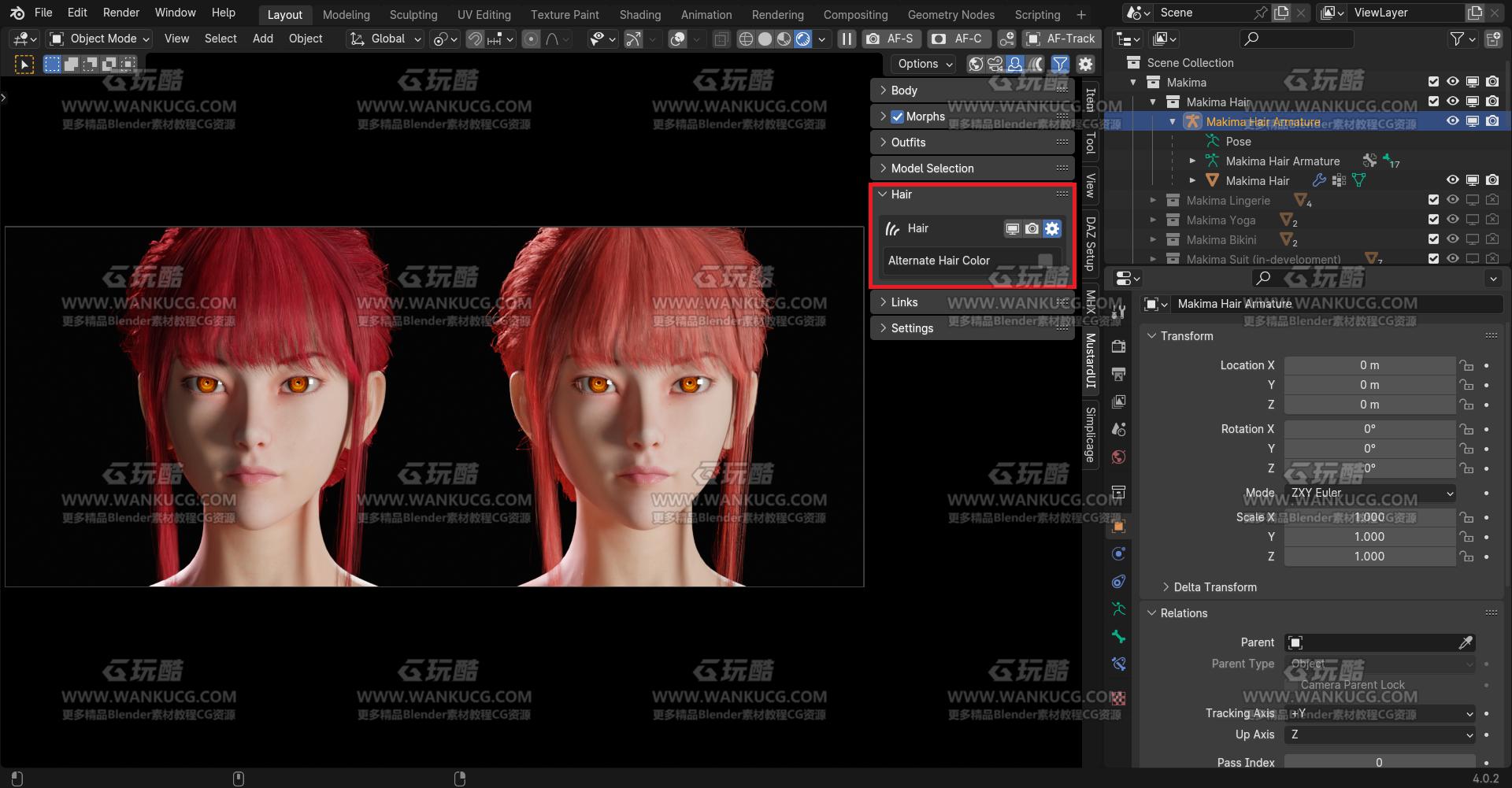Disable render camera for Makima collection
1512x788 pixels.
coord(1492,82)
